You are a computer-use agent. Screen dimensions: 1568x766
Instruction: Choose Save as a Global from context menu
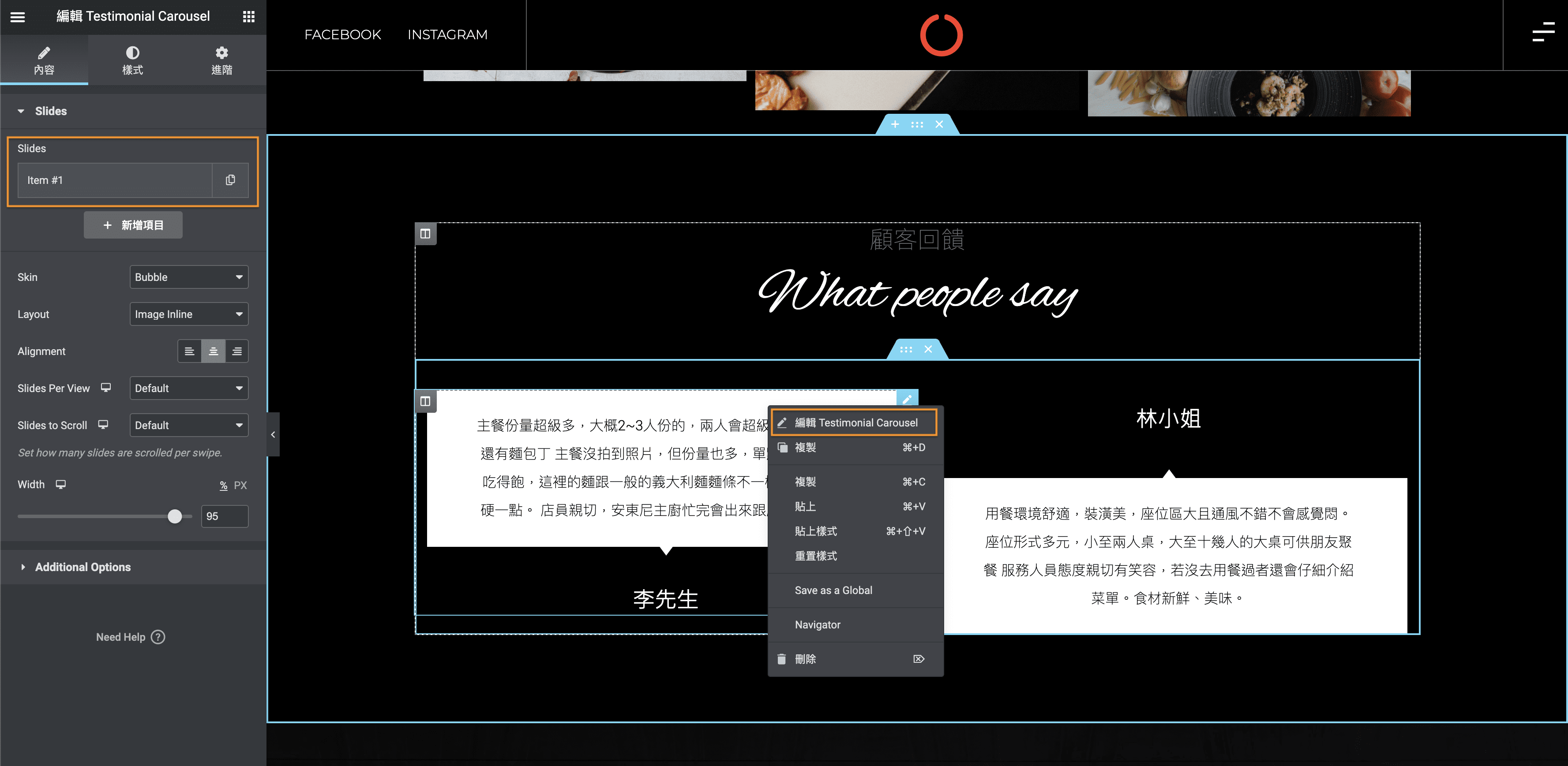coord(833,590)
